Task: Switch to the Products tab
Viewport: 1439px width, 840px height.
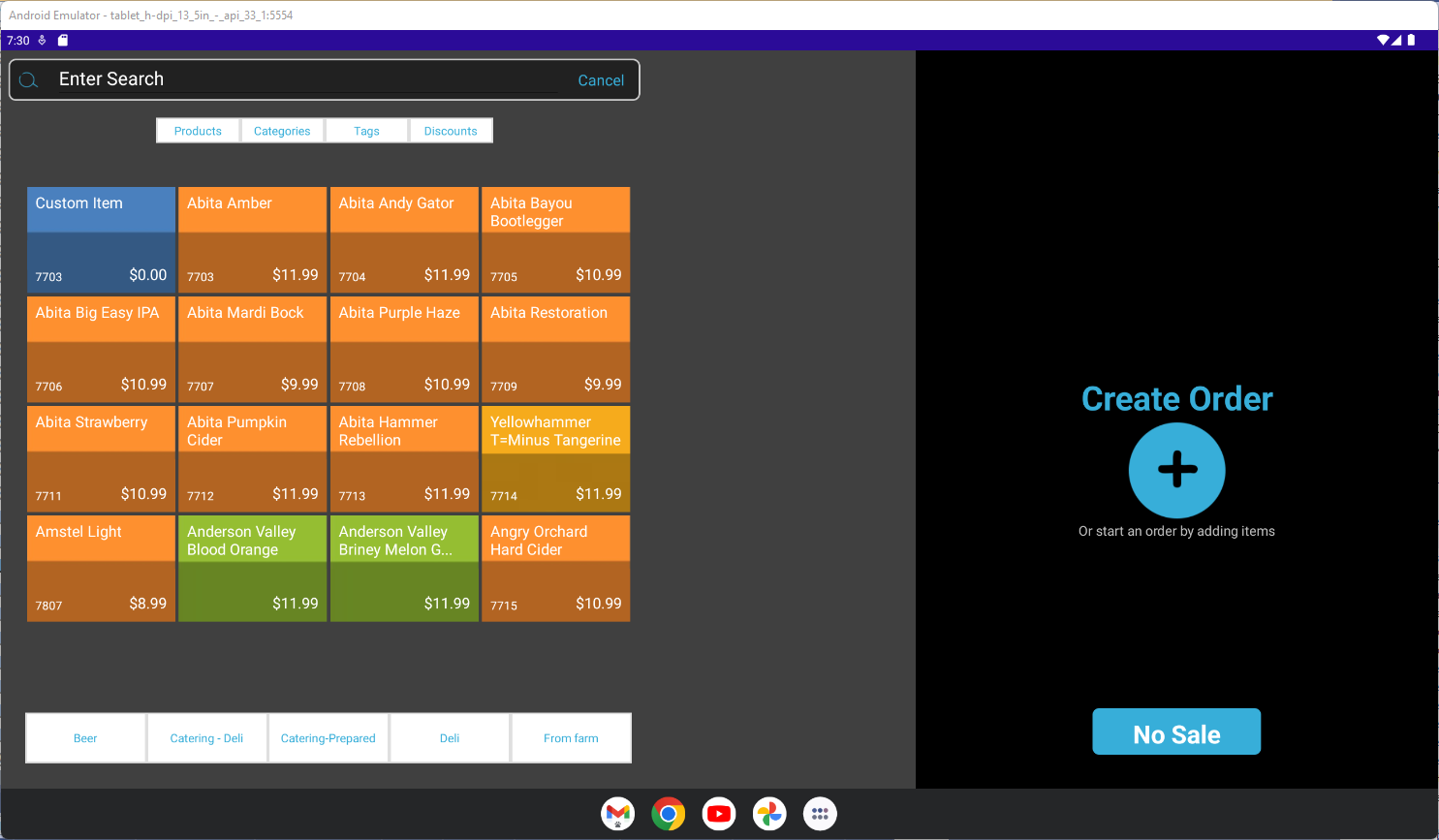Action: [x=198, y=131]
